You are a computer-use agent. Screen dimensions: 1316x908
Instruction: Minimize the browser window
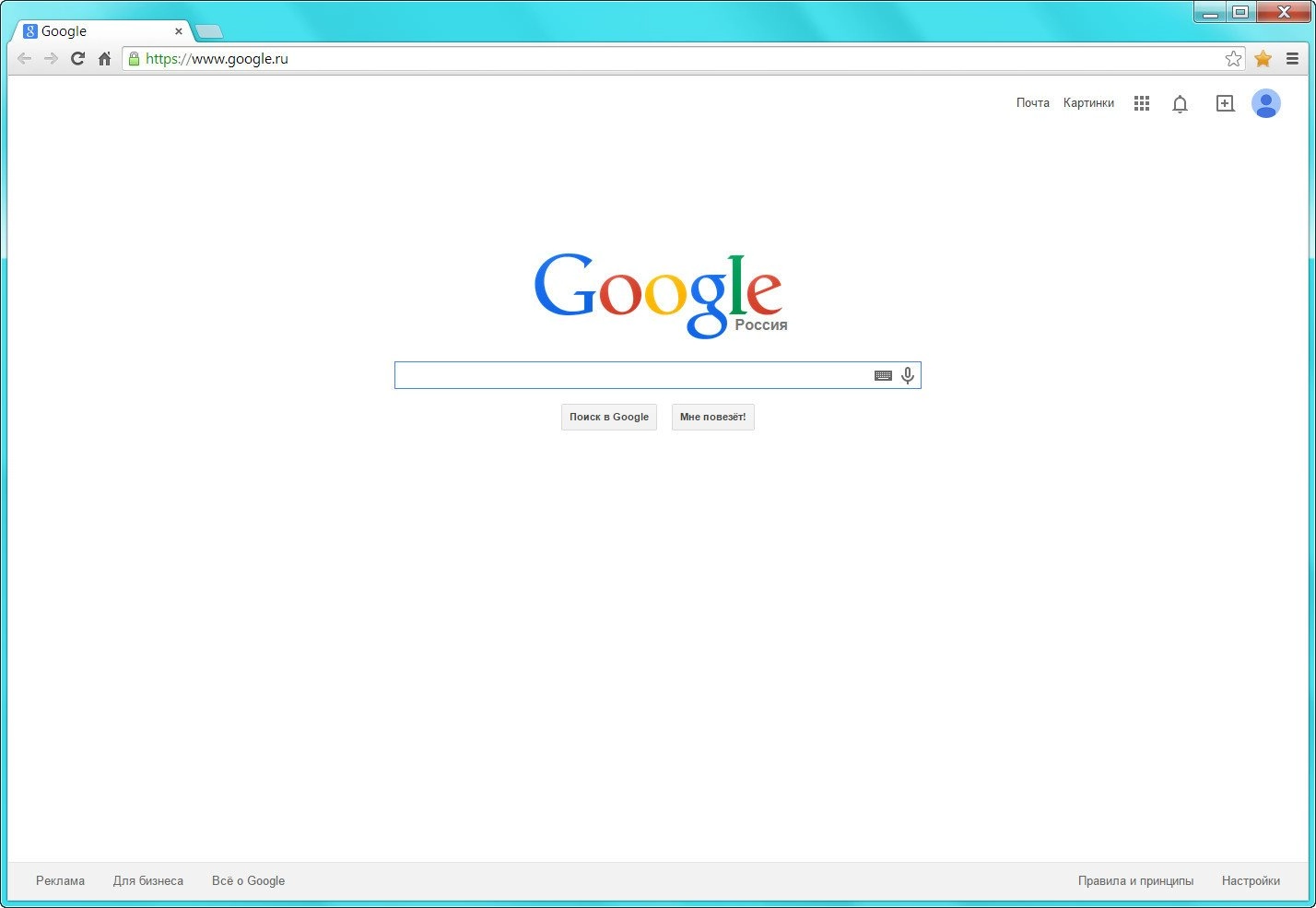tap(1211, 12)
